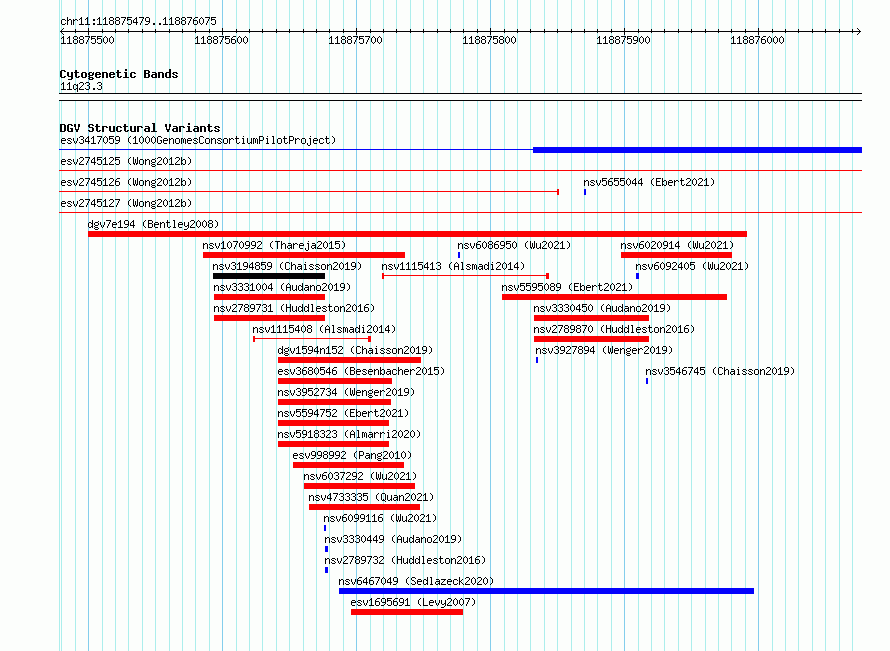
Task: Click the 118875600 ruler position label
Action: click(221, 40)
